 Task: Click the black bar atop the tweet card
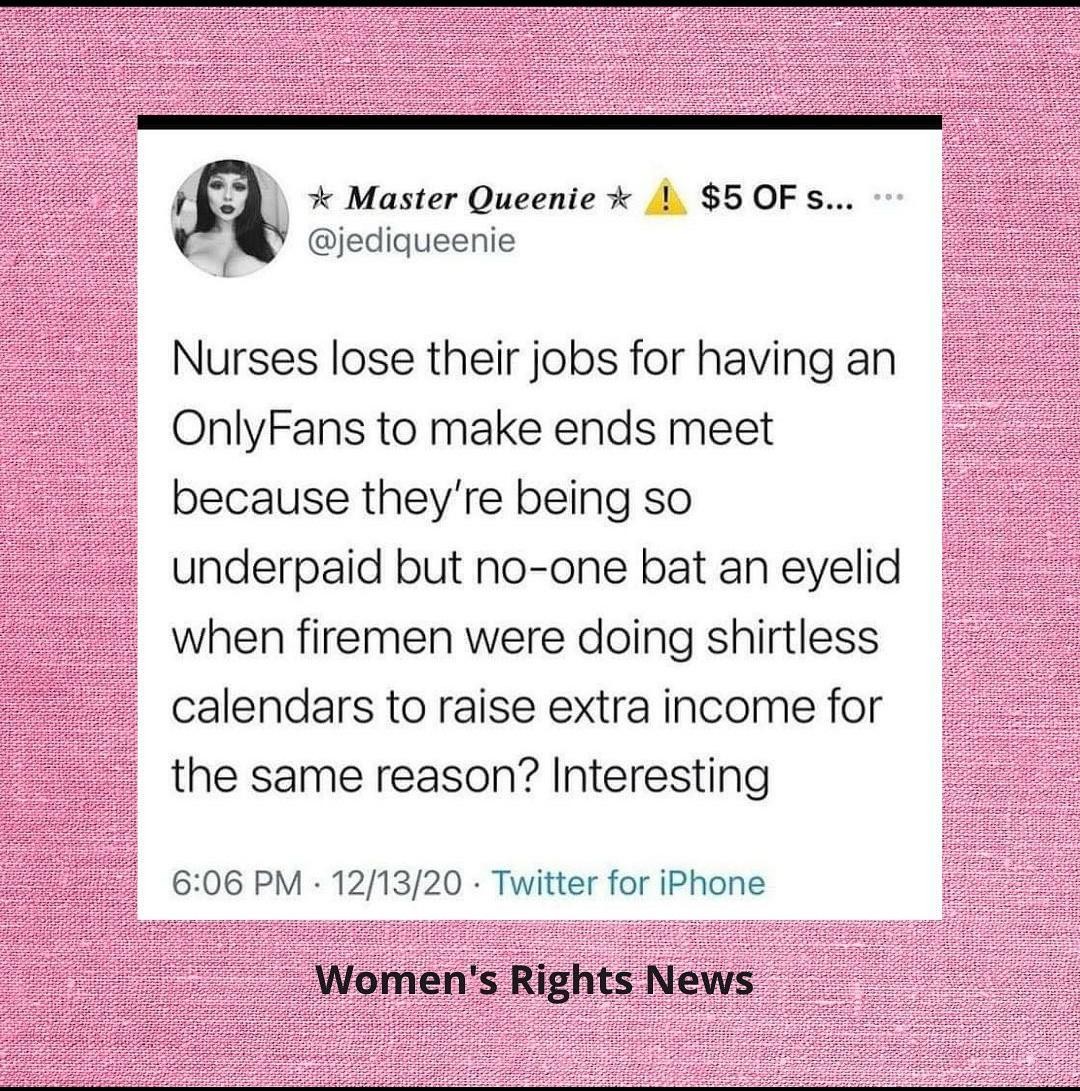coord(539,122)
